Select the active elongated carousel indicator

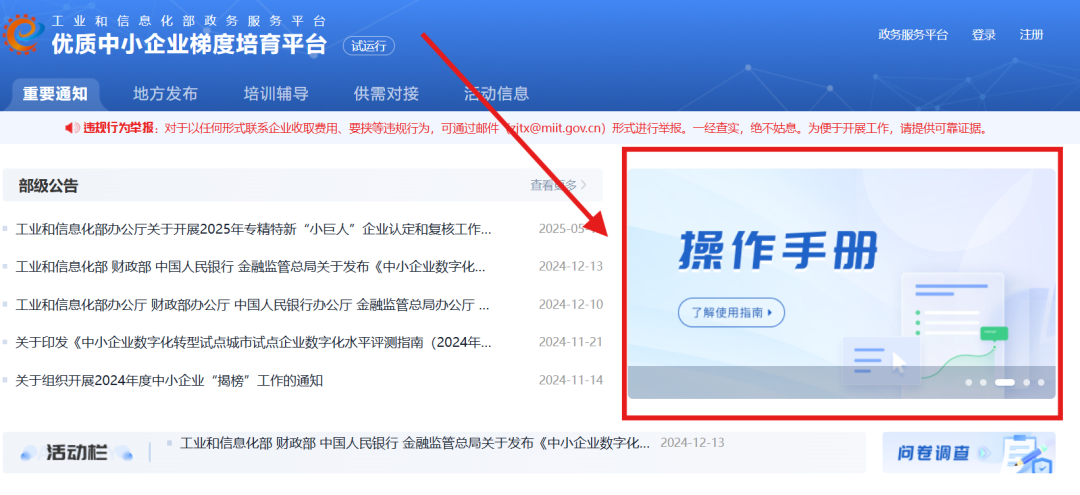tap(1005, 382)
